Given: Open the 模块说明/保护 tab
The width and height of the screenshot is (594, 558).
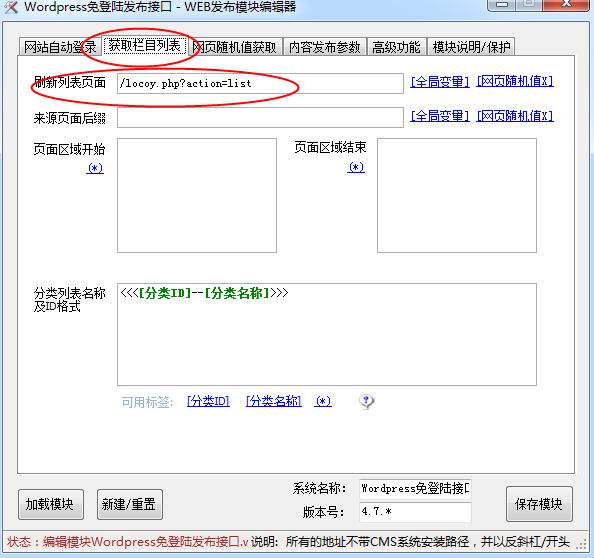Looking at the screenshot, I should [471, 47].
